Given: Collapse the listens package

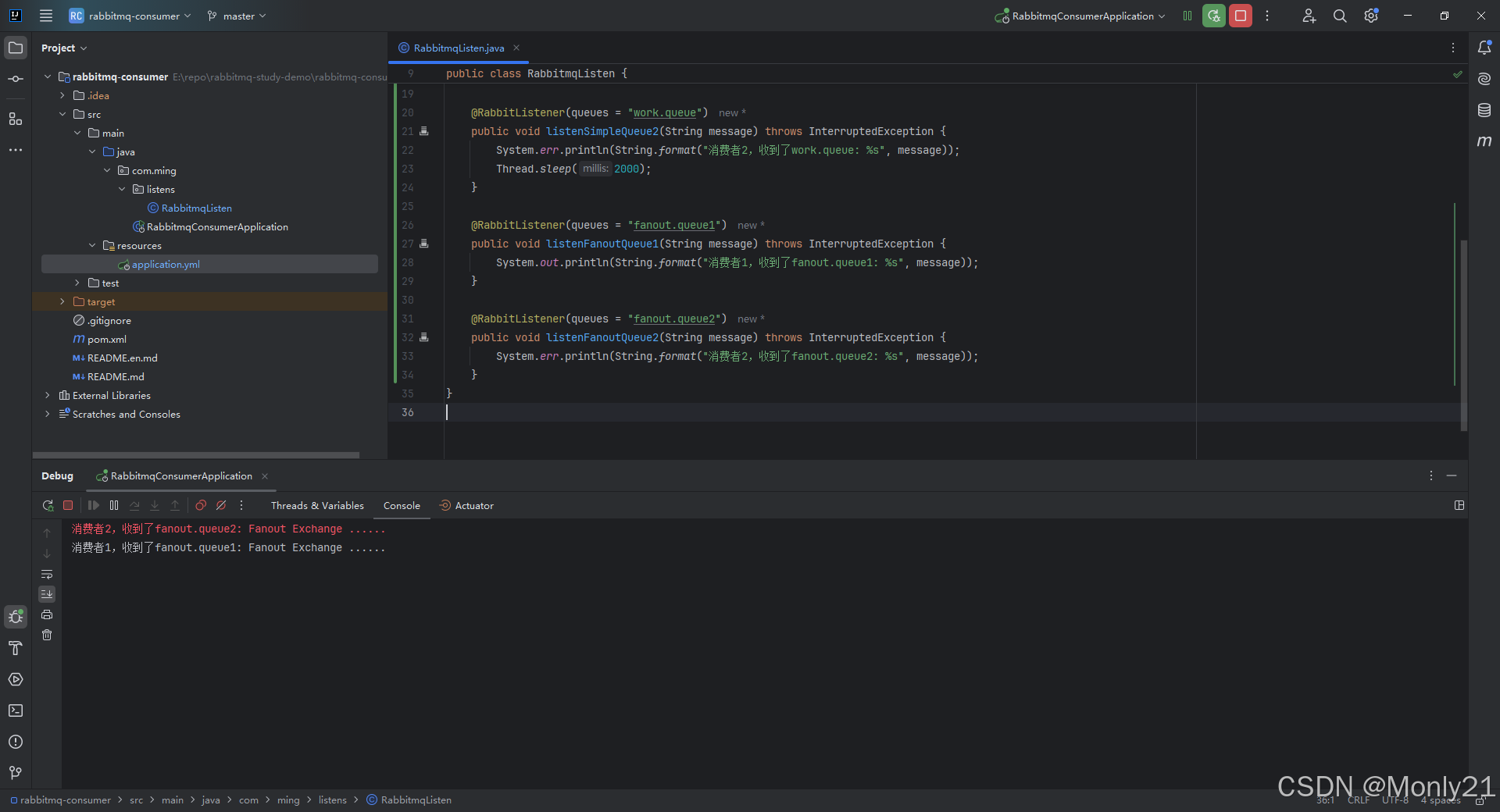Looking at the screenshot, I should [x=122, y=189].
